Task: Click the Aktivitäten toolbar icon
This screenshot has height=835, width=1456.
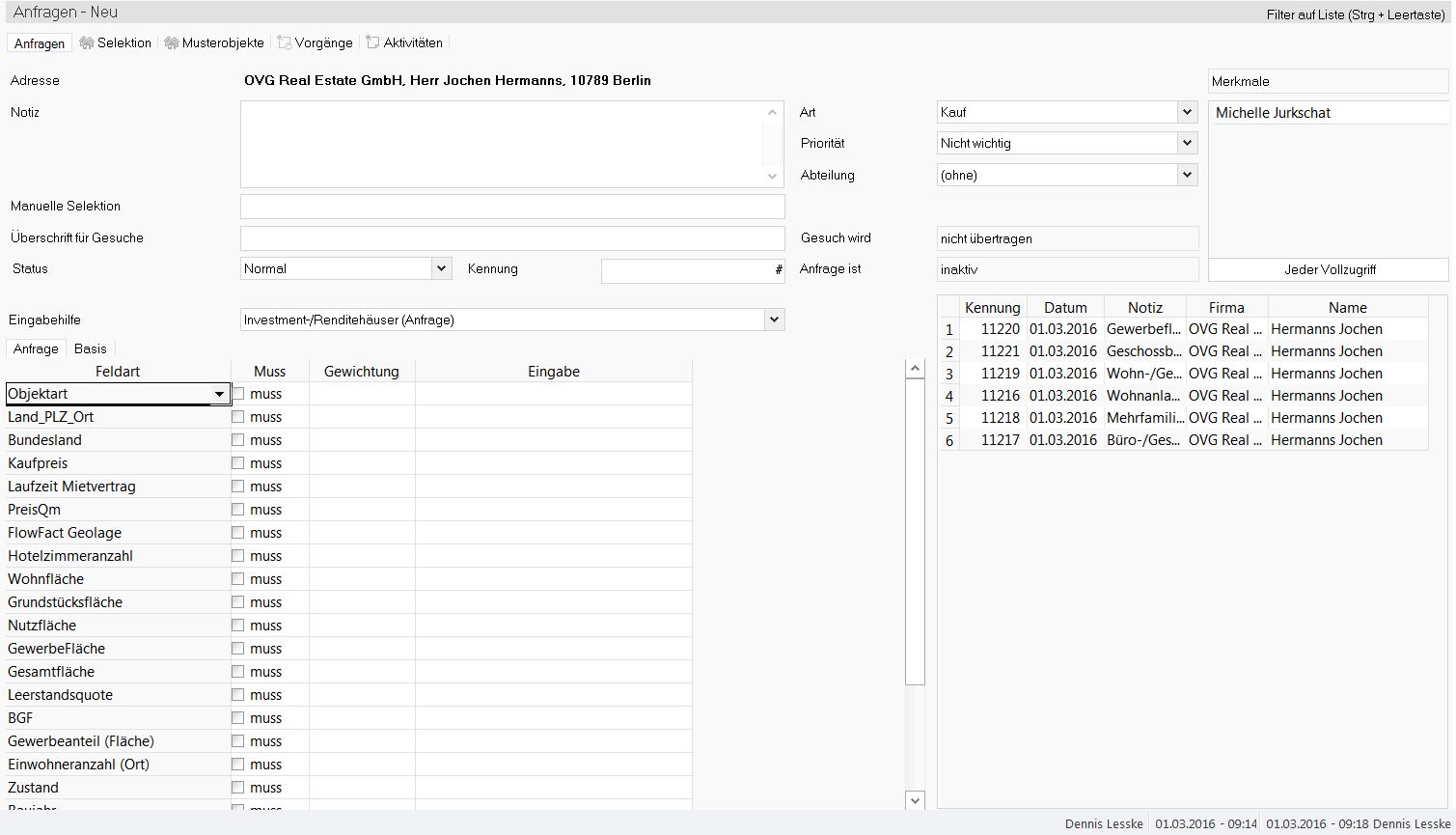Action: tap(372, 43)
